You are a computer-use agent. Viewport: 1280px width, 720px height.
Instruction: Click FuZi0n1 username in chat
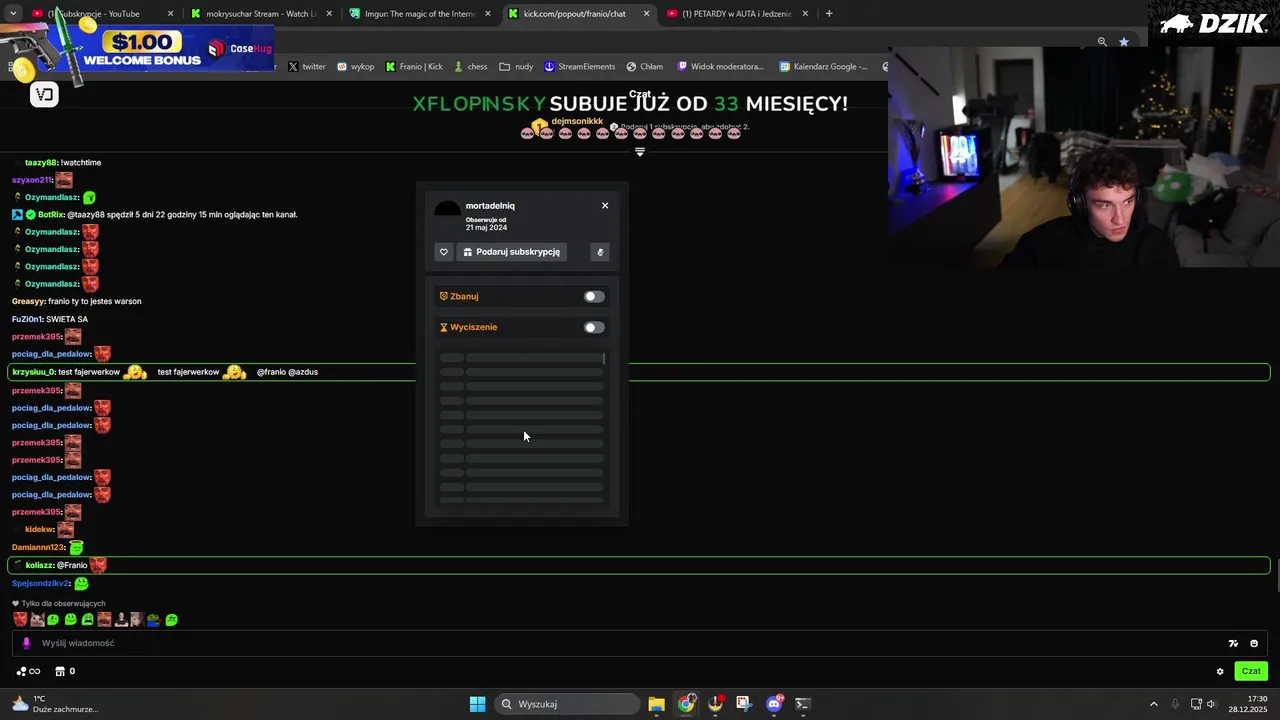coord(27,319)
